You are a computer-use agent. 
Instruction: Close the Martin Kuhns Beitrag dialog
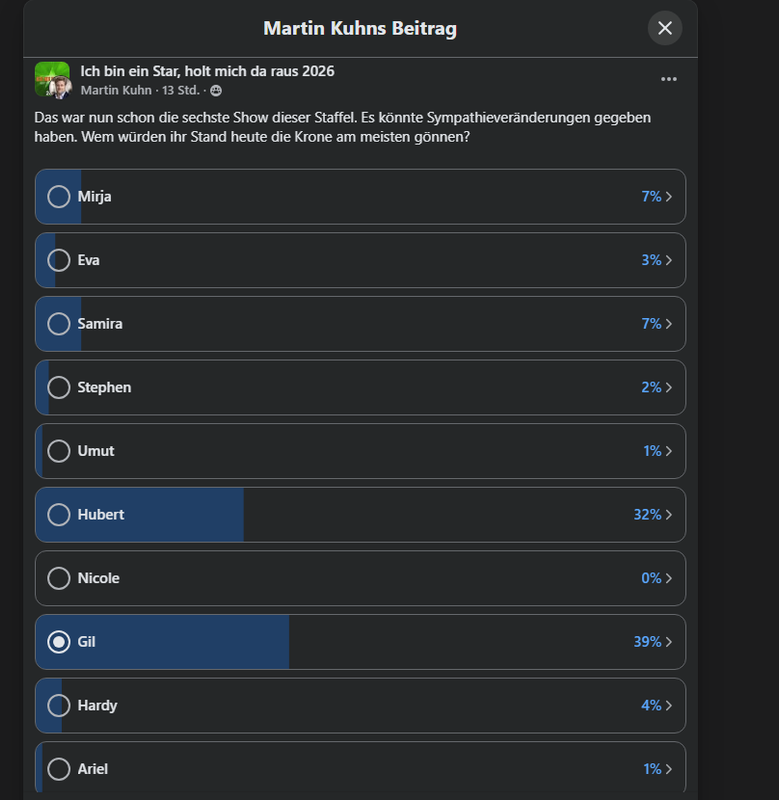pyautogui.click(x=665, y=28)
